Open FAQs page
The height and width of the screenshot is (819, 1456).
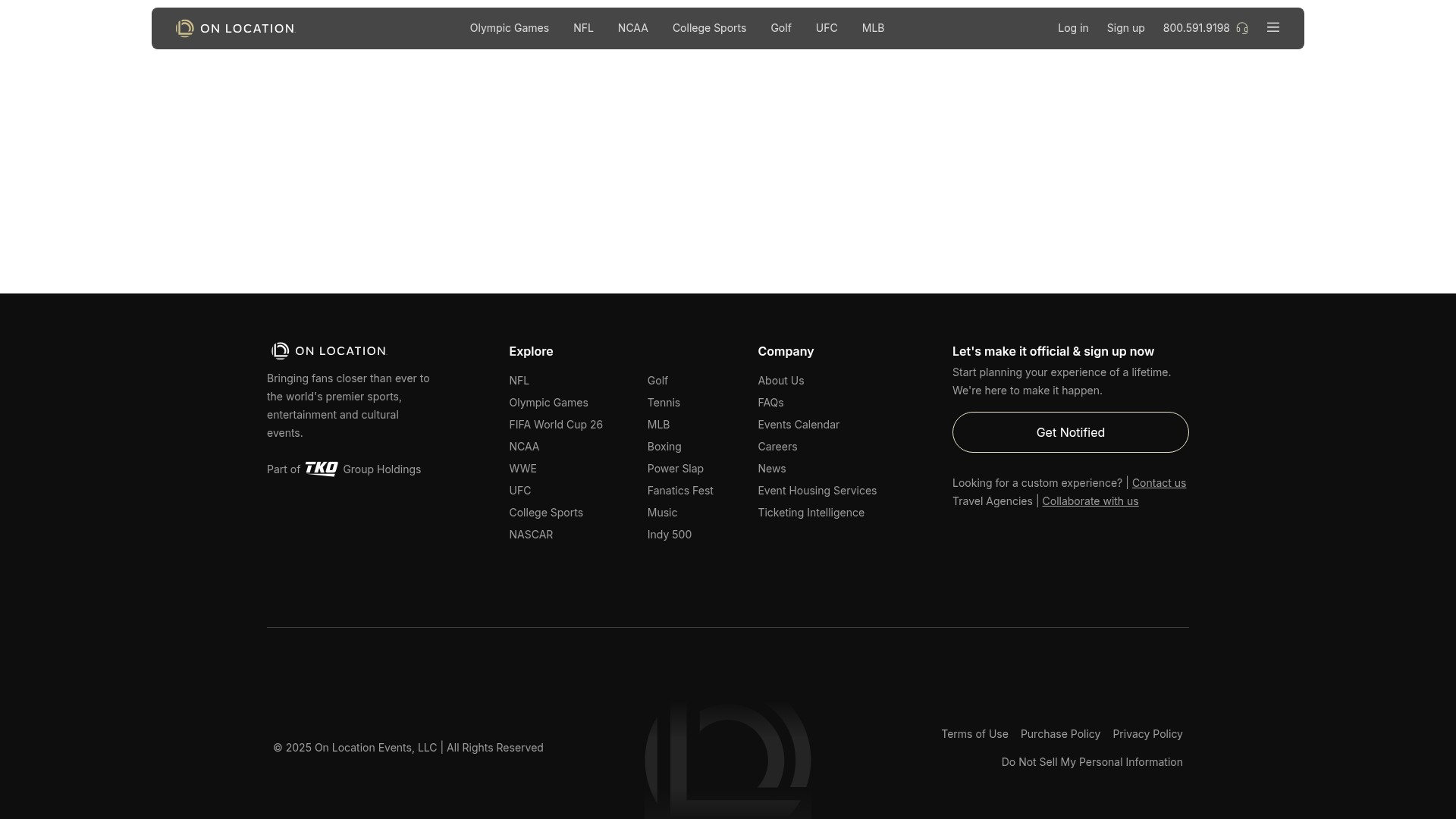[x=770, y=403]
